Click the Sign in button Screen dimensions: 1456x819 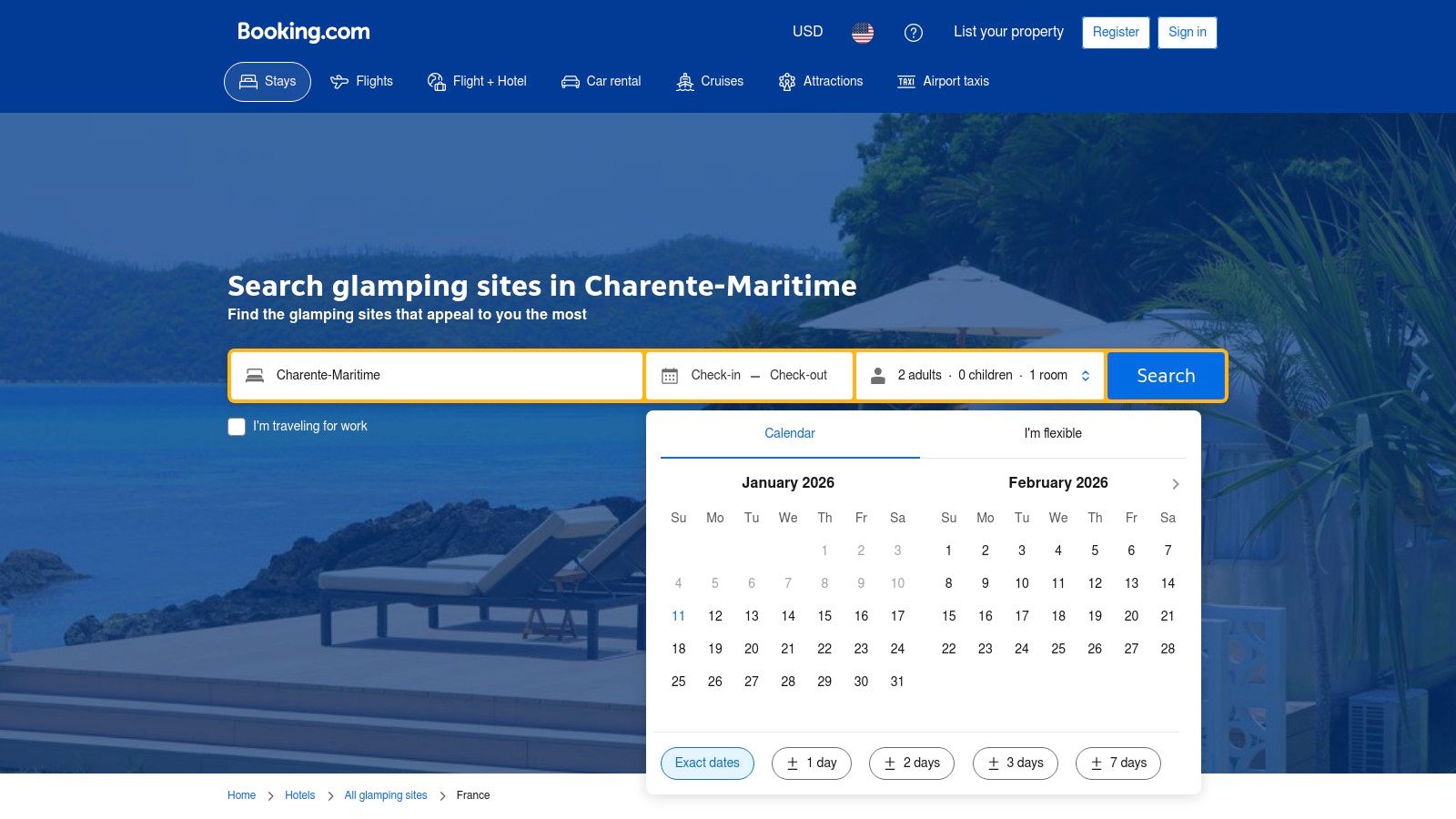1188,33
